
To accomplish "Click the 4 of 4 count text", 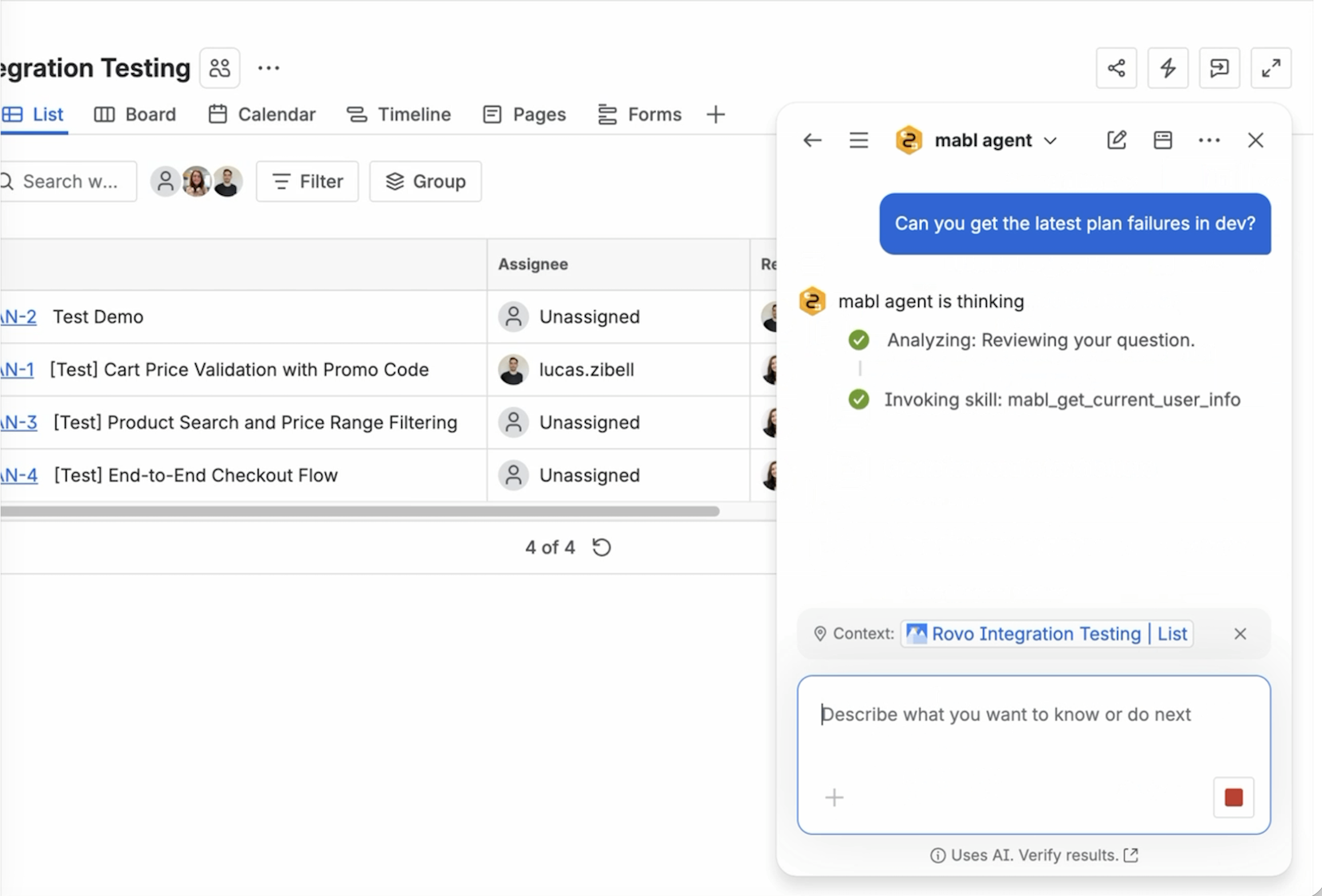I will tap(550, 548).
